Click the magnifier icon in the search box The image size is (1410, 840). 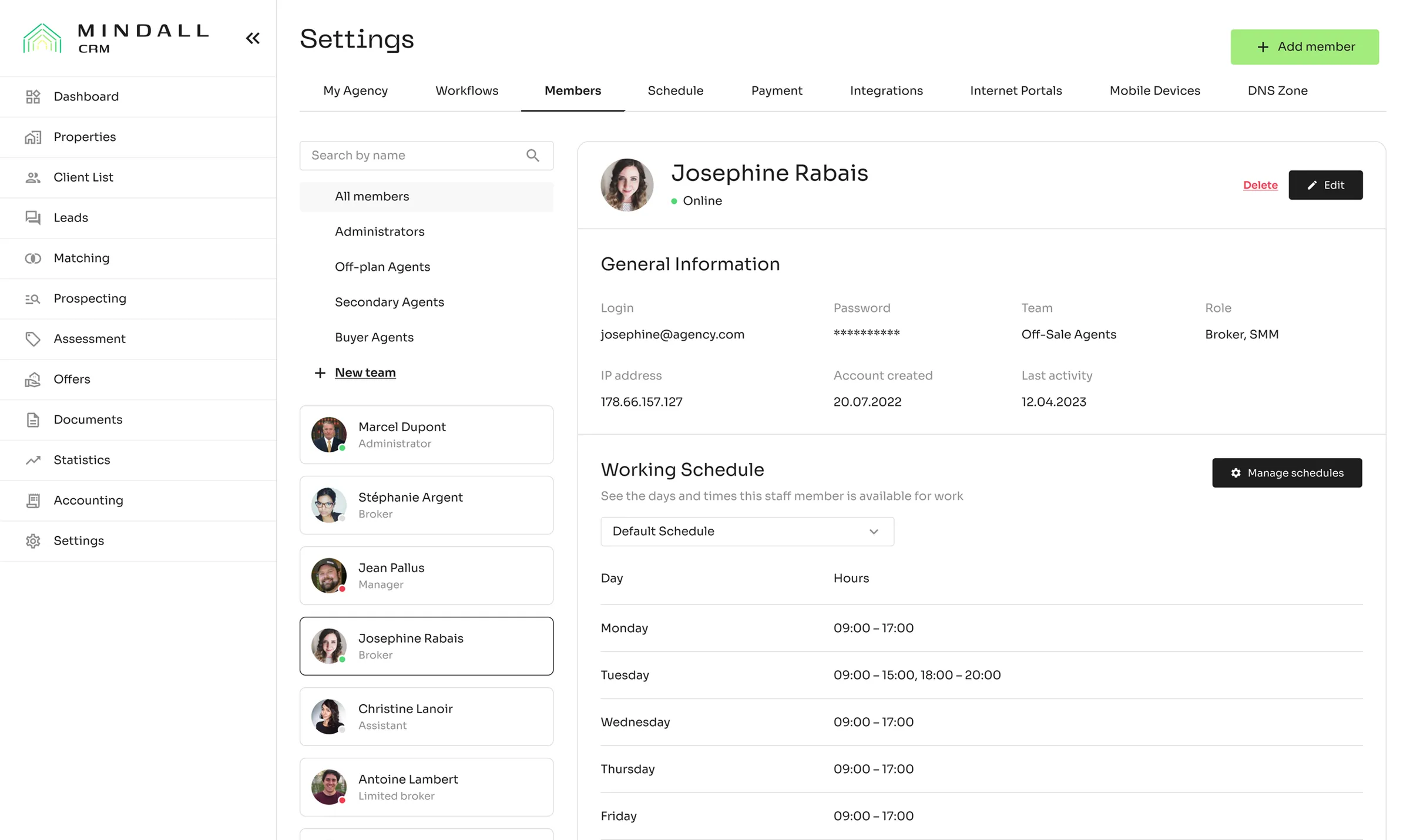[532, 156]
